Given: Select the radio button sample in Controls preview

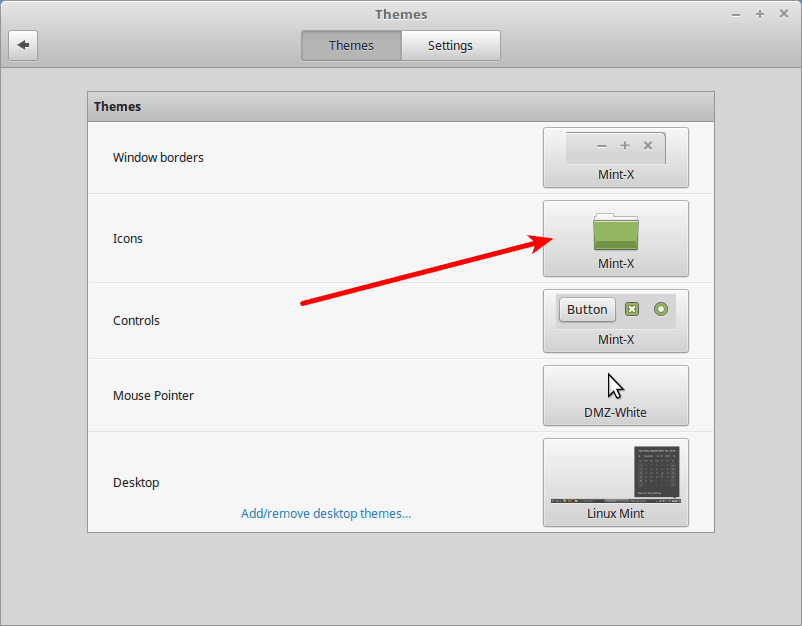Looking at the screenshot, I should click(660, 309).
